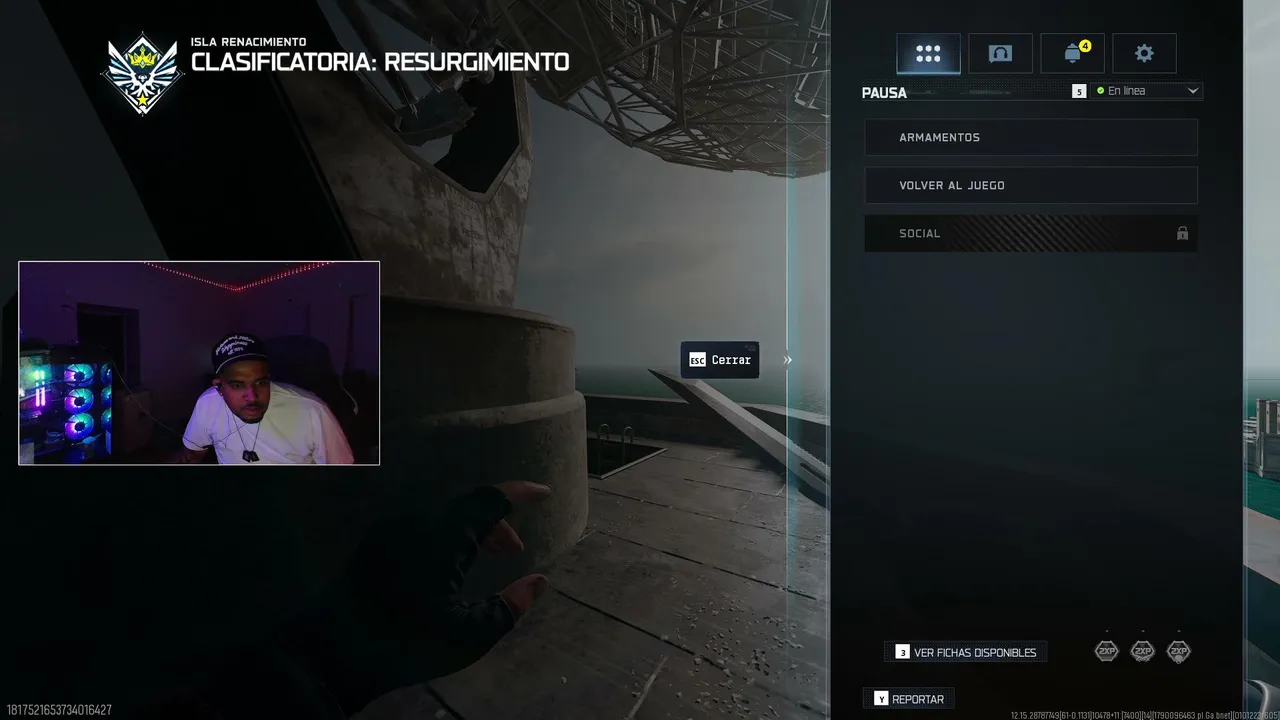
Task: Click the Clasificatoria: Resurgimiento title
Action: click(380, 62)
